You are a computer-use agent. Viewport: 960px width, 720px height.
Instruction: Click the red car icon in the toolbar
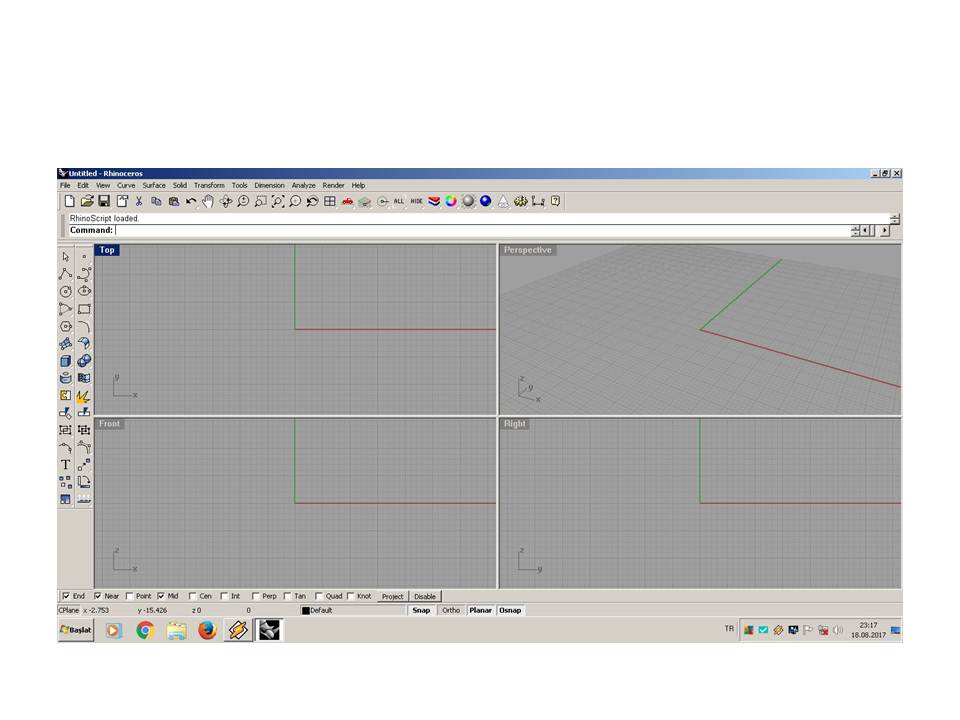click(347, 201)
